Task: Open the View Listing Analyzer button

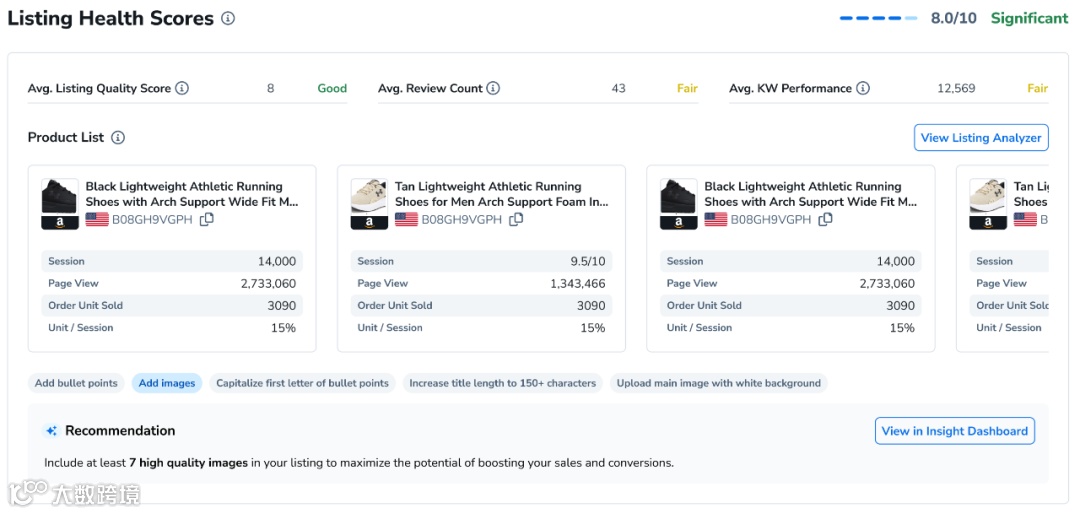Action: click(980, 138)
